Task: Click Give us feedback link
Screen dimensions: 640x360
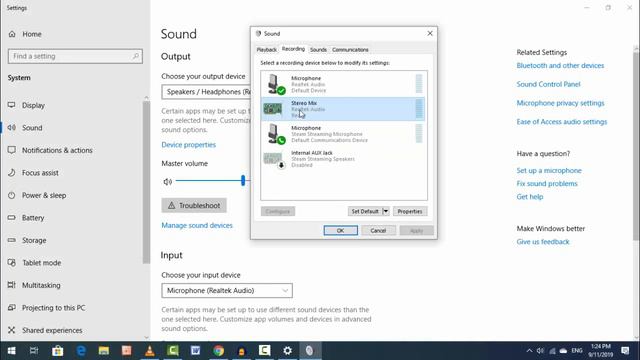Action: (x=543, y=242)
